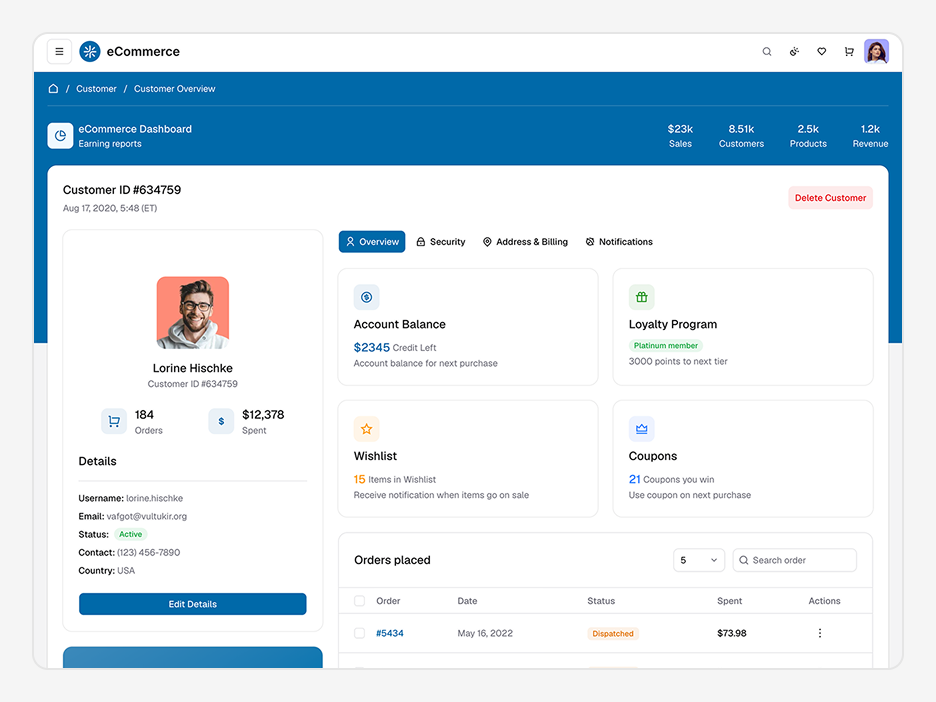Click the 2.5k Products stat
Image resolution: width=936 pixels, height=702 pixels.
coord(808,136)
